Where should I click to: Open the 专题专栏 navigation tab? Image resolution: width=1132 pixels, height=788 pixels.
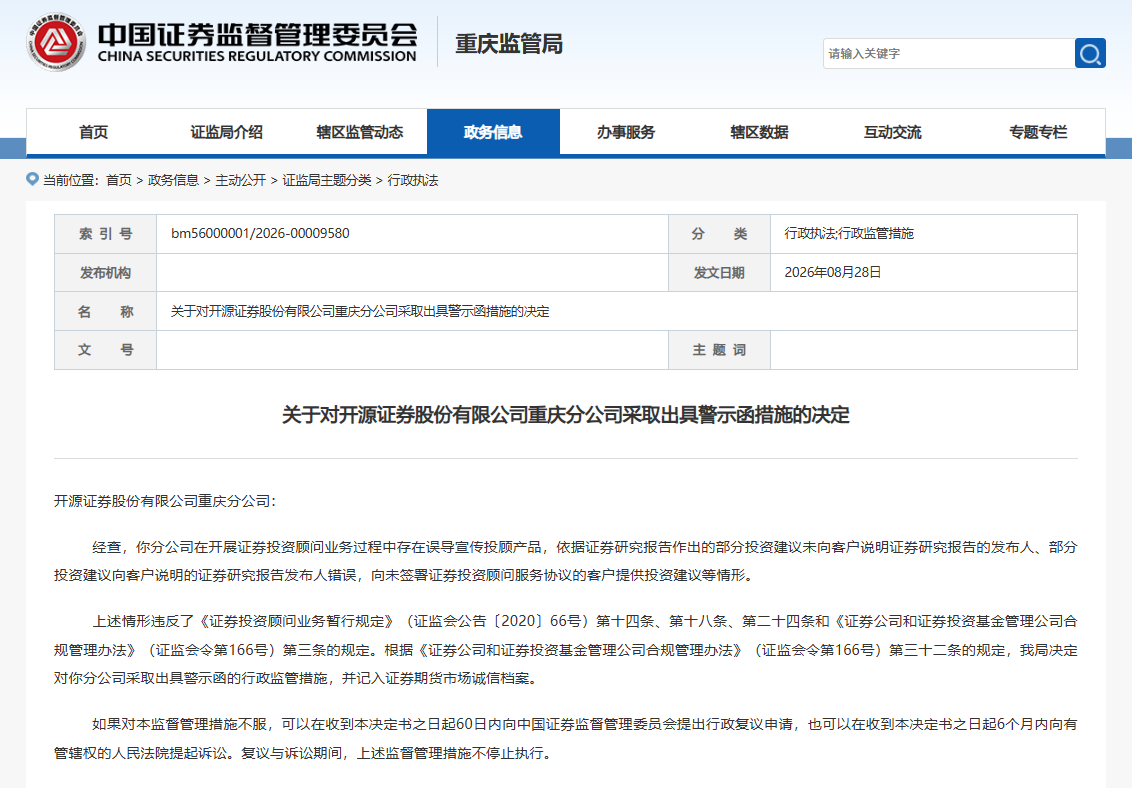click(x=1038, y=132)
